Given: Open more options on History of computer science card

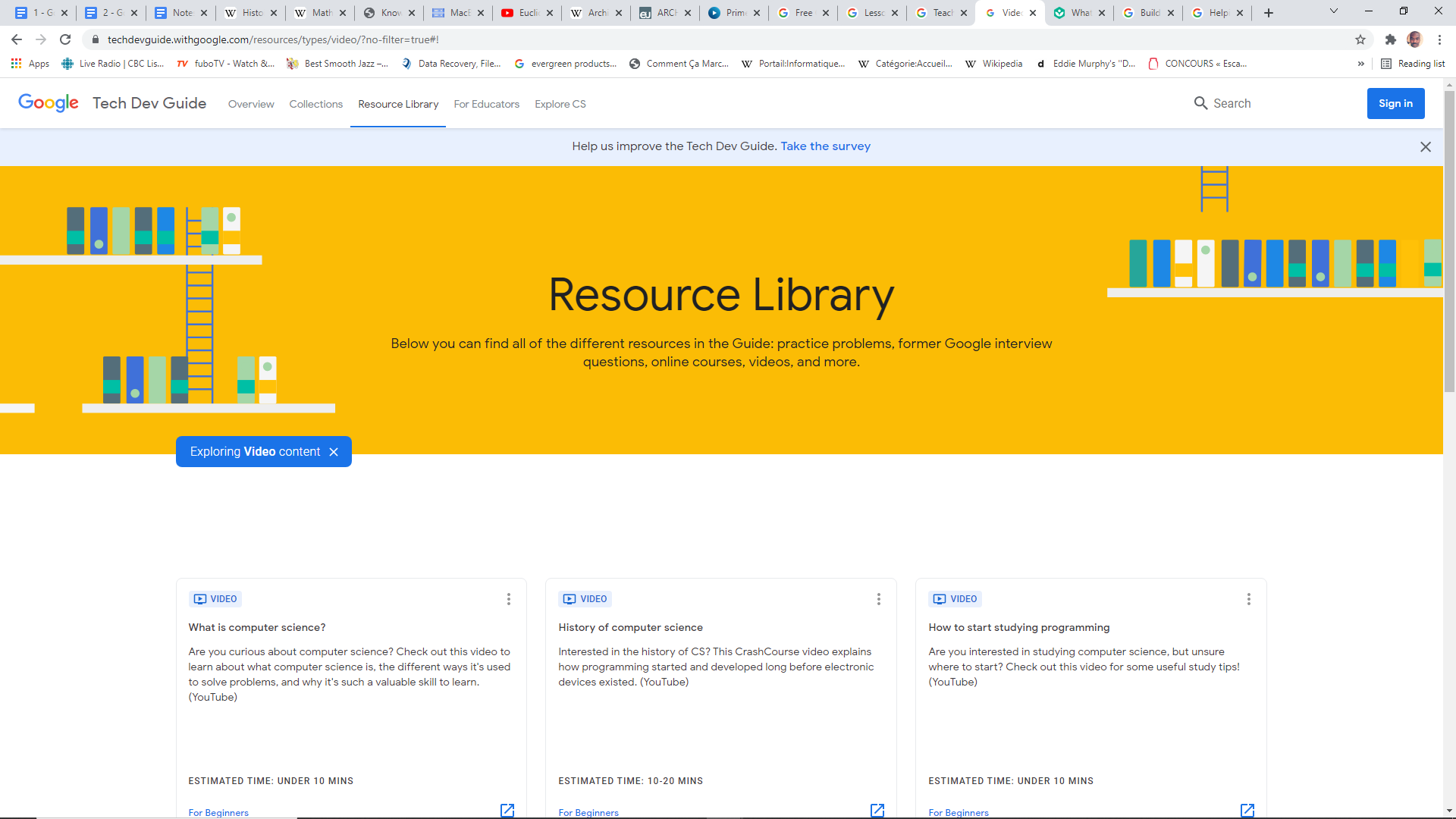Looking at the screenshot, I should (878, 599).
